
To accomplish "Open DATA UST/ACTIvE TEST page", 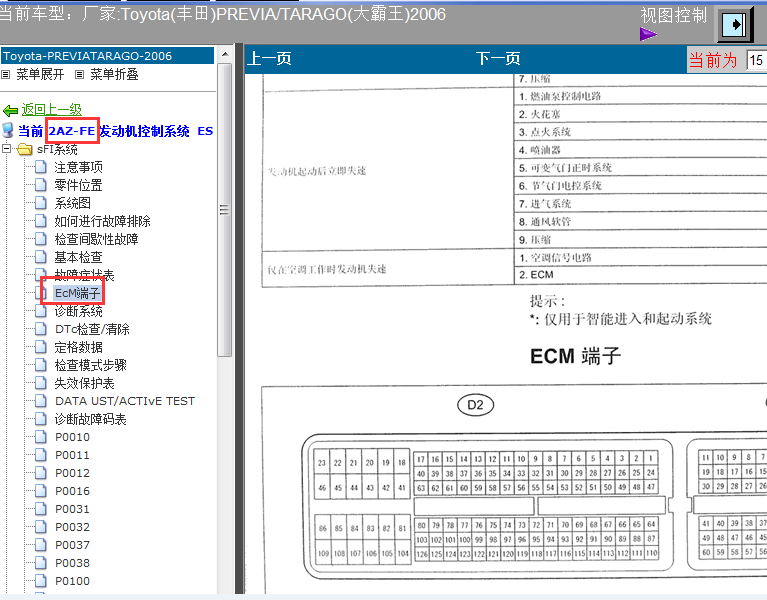I will point(125,401).
